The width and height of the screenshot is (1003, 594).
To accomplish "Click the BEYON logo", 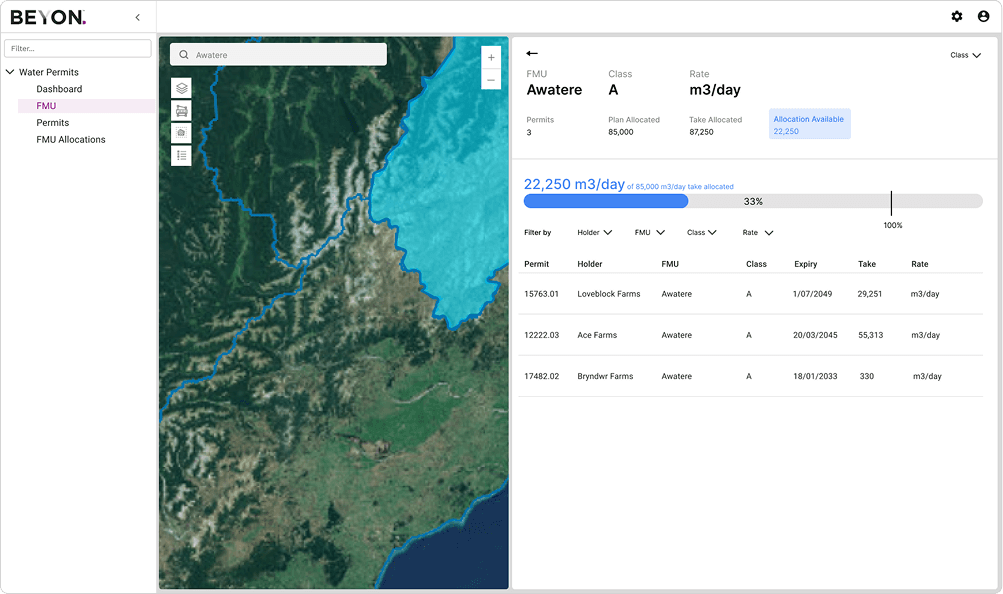I will click(48, 17).
